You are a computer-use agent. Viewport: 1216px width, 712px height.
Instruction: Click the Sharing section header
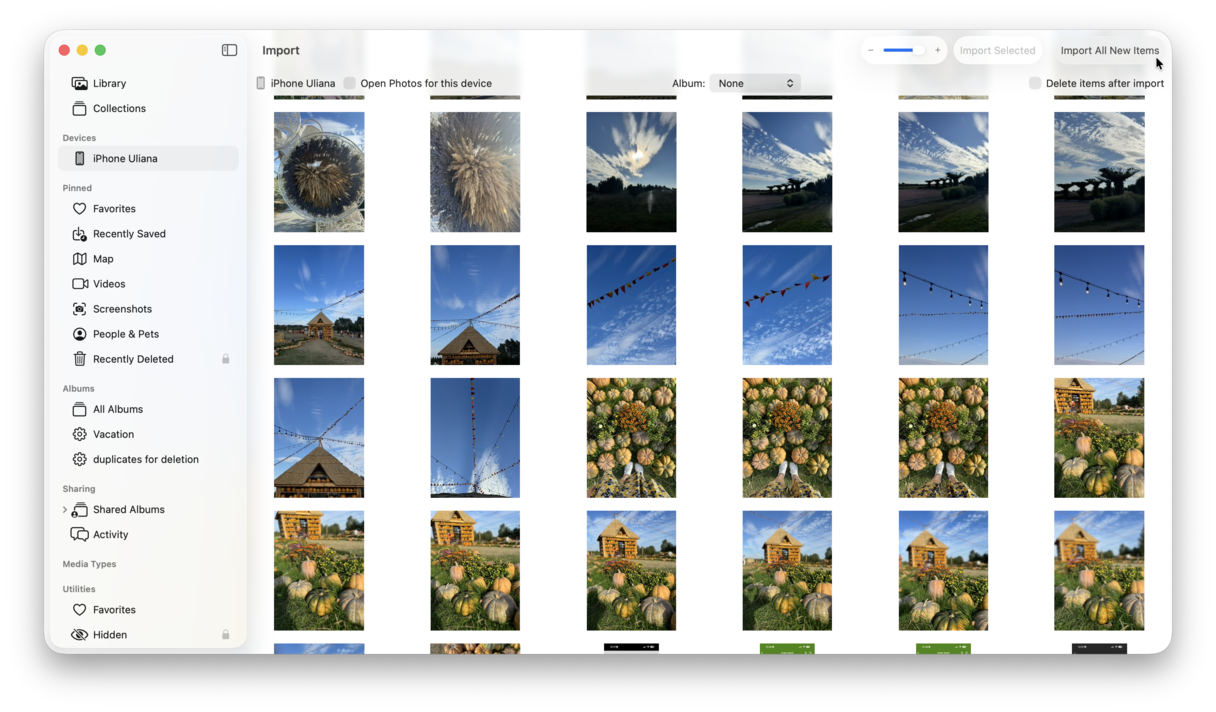coord(79,489)
